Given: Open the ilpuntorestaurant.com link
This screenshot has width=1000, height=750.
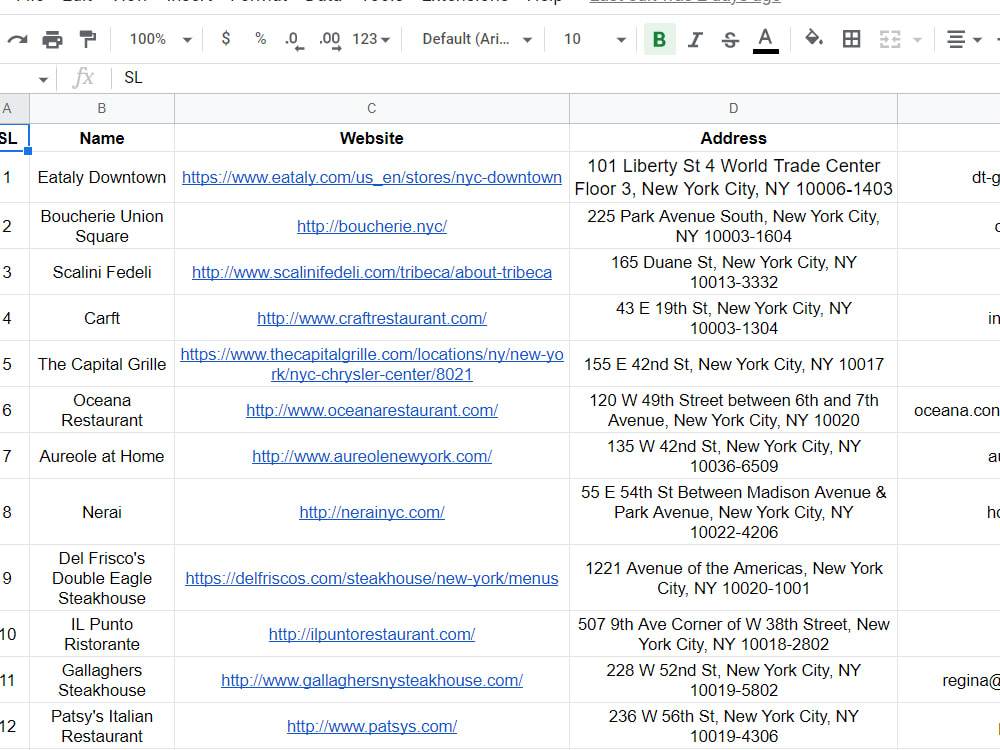Looking at the screenshot, I should click(372, 635).
